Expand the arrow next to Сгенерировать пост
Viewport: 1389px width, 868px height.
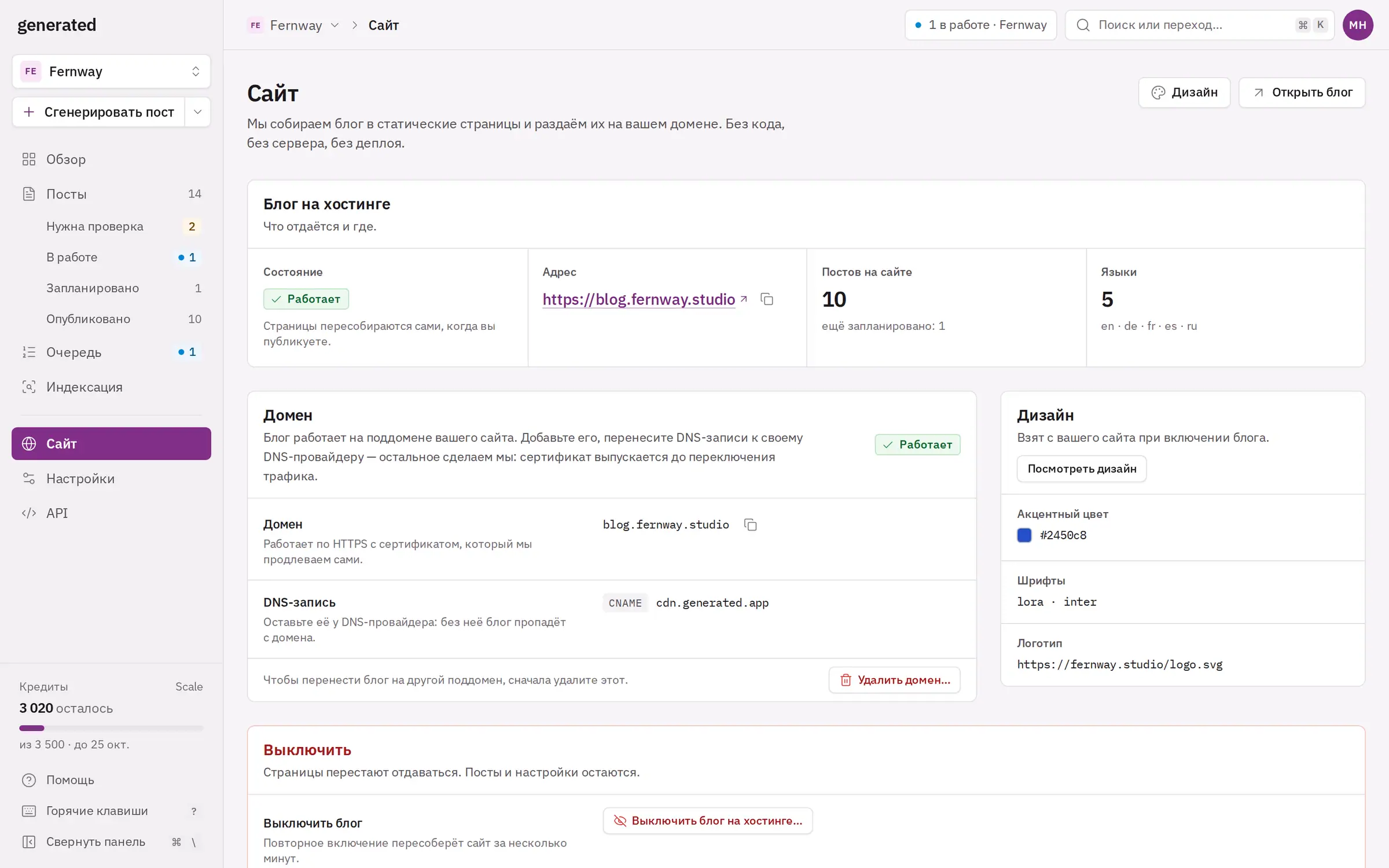[198, 112]
